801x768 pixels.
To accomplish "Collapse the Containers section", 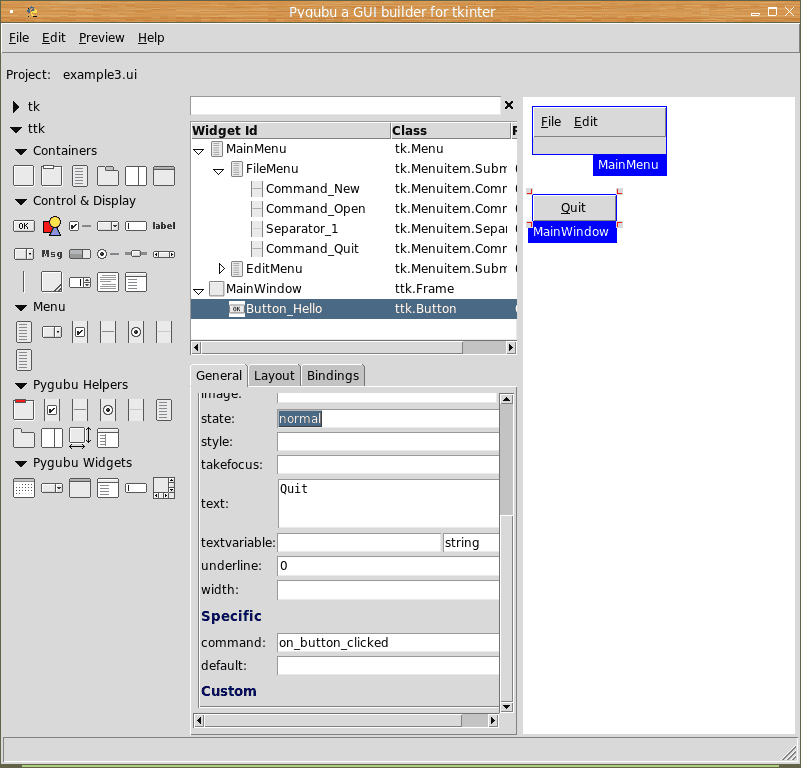I will point(21,152).
